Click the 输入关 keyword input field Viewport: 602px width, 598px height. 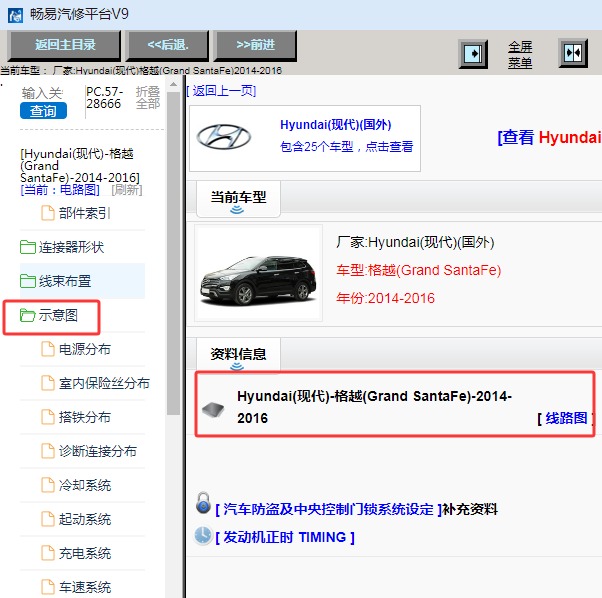pos(42,93)
